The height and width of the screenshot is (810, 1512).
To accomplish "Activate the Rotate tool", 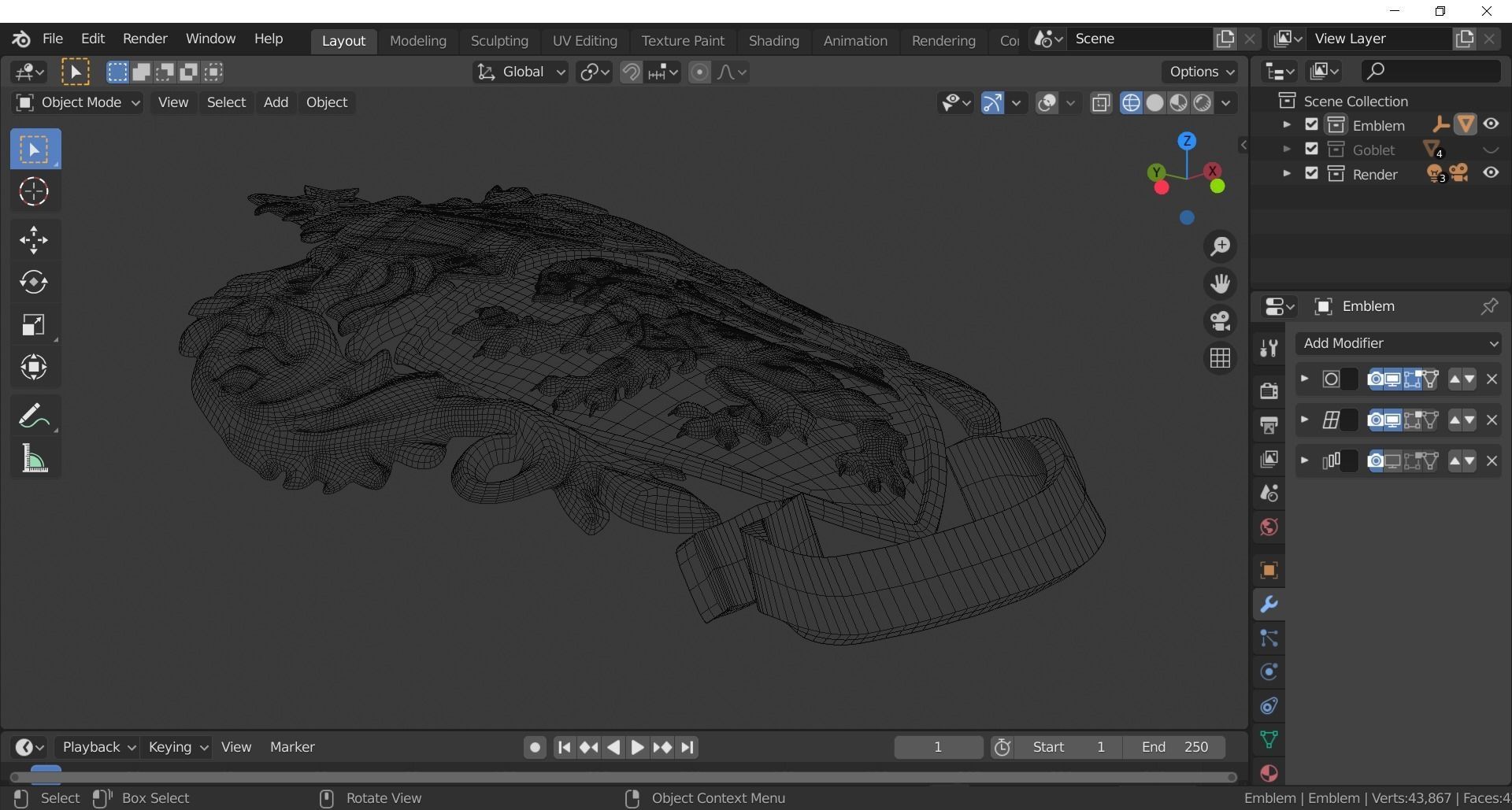I will coord(34,282).
